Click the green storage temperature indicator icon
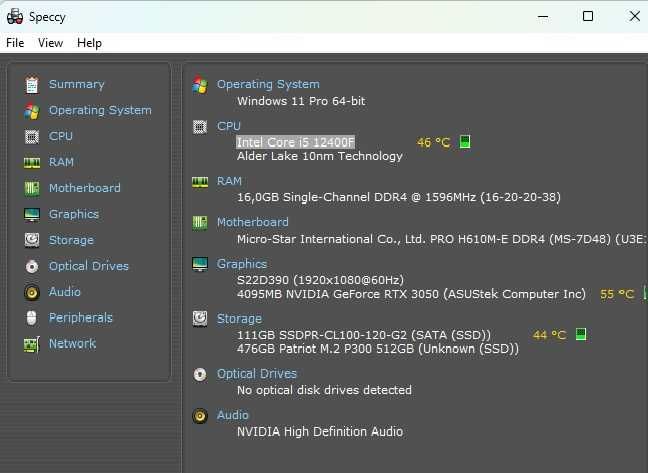 point(581,334)
